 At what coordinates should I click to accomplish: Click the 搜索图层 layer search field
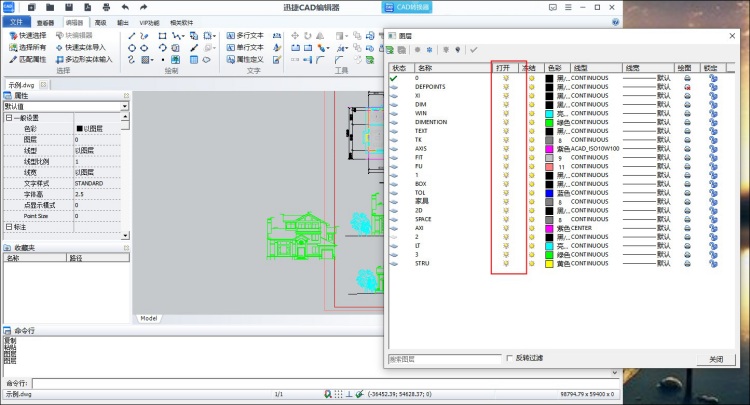(x=444, y=359)
